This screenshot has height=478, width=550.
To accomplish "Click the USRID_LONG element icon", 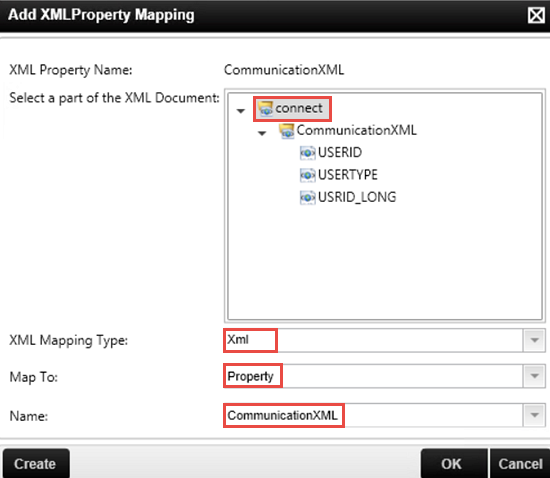I will (308, 197).
